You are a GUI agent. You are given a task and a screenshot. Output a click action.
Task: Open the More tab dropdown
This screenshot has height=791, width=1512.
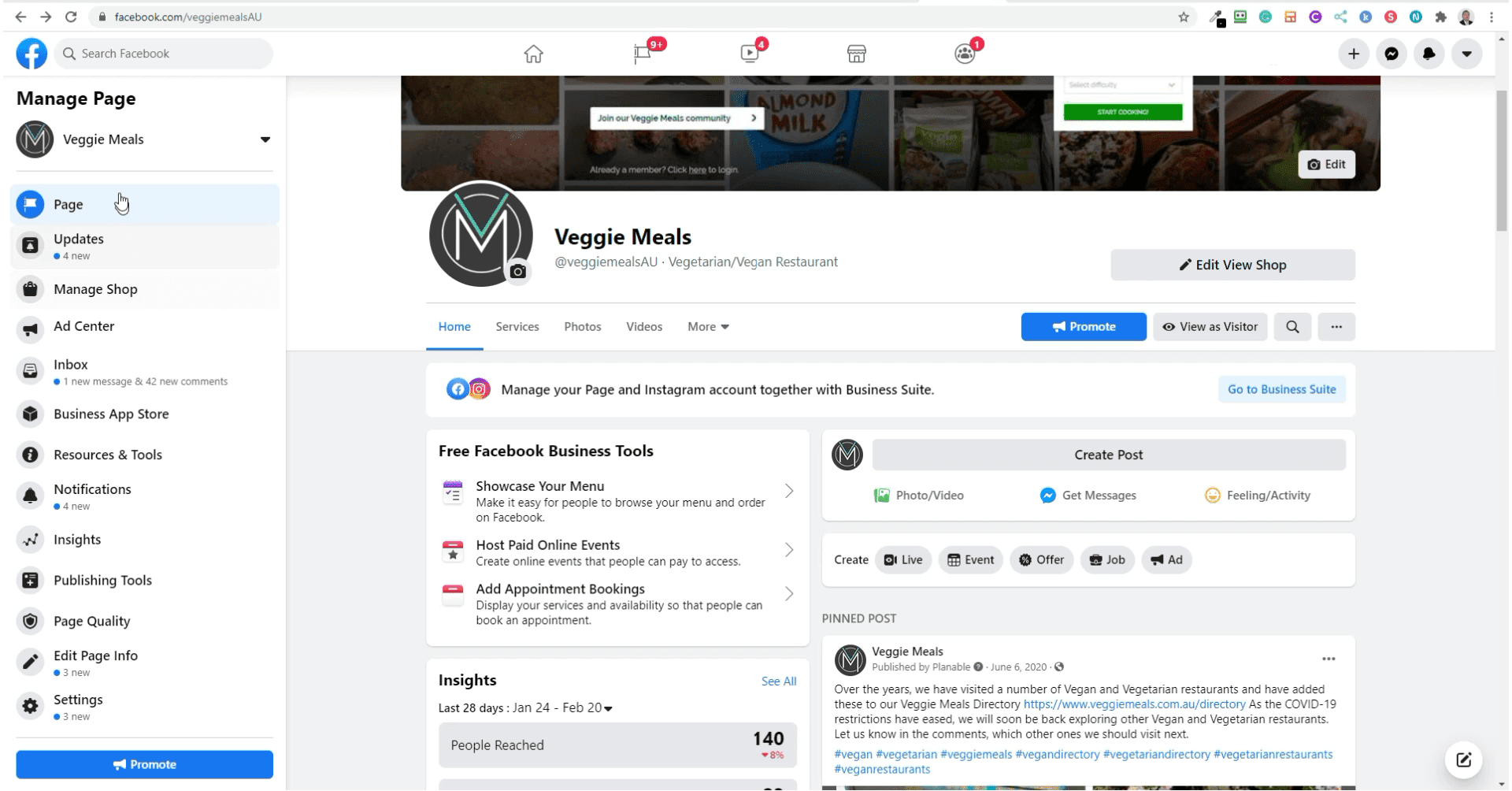[708, 327]
